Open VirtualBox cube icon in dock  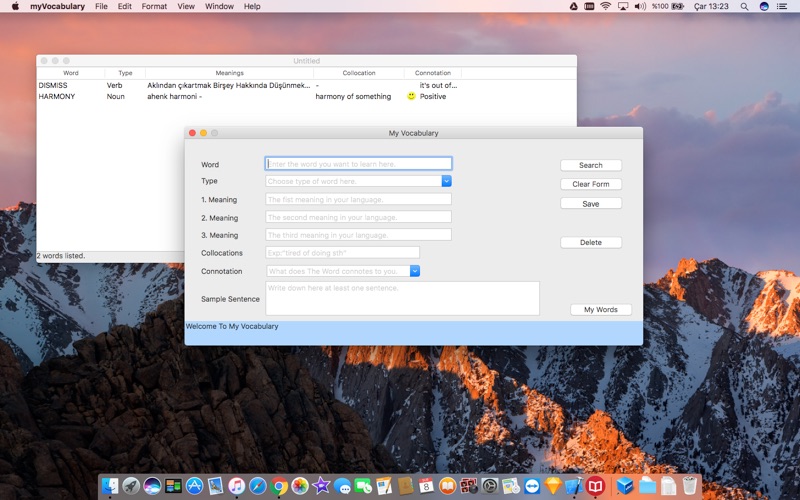tap(625, 486)
